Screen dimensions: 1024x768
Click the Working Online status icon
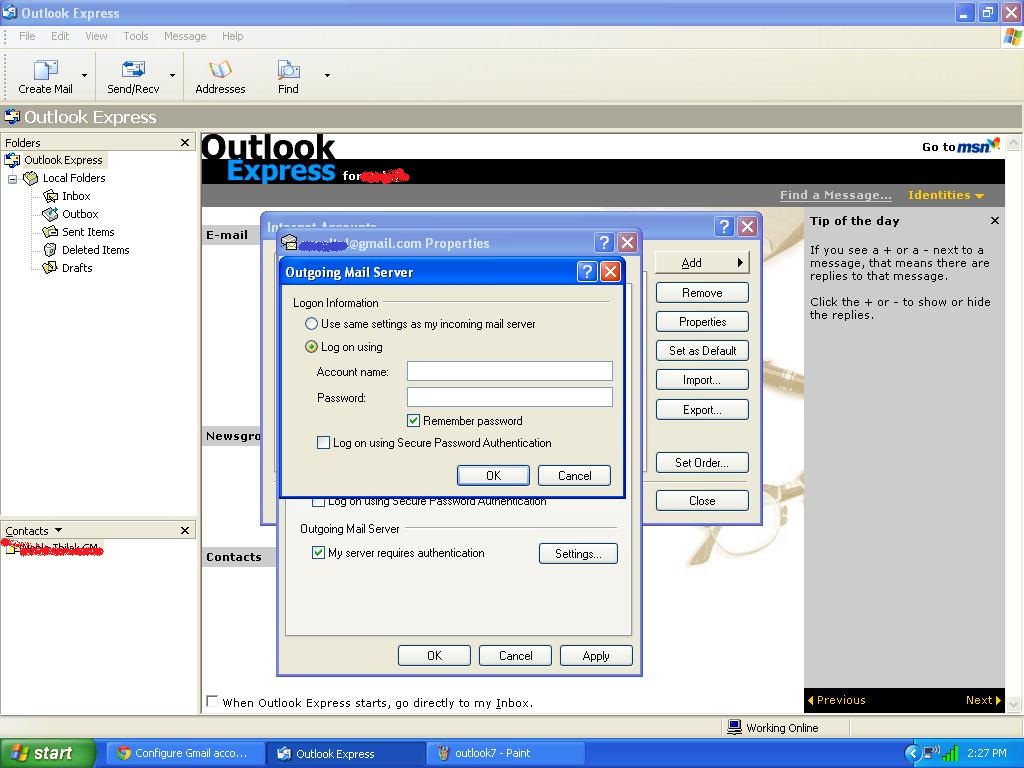[734, 727]
